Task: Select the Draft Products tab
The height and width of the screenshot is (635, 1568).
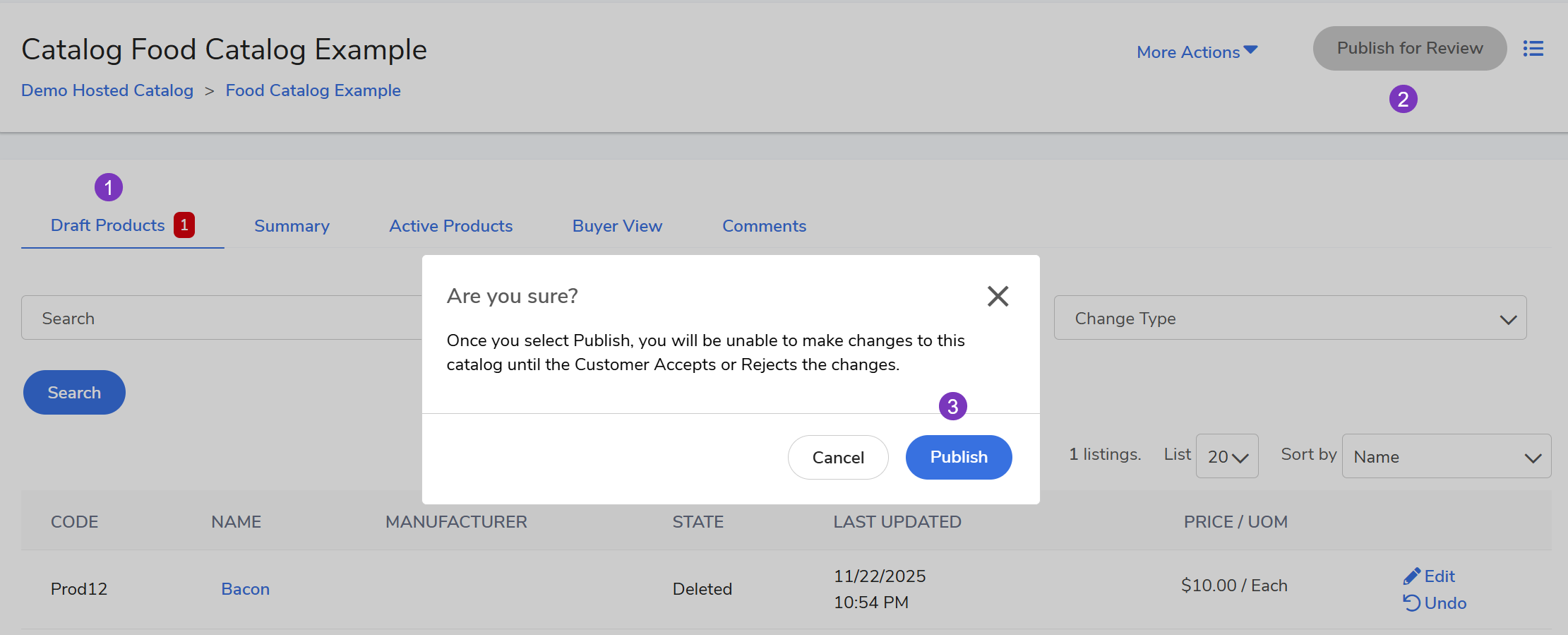Action: tap(107, 225)
